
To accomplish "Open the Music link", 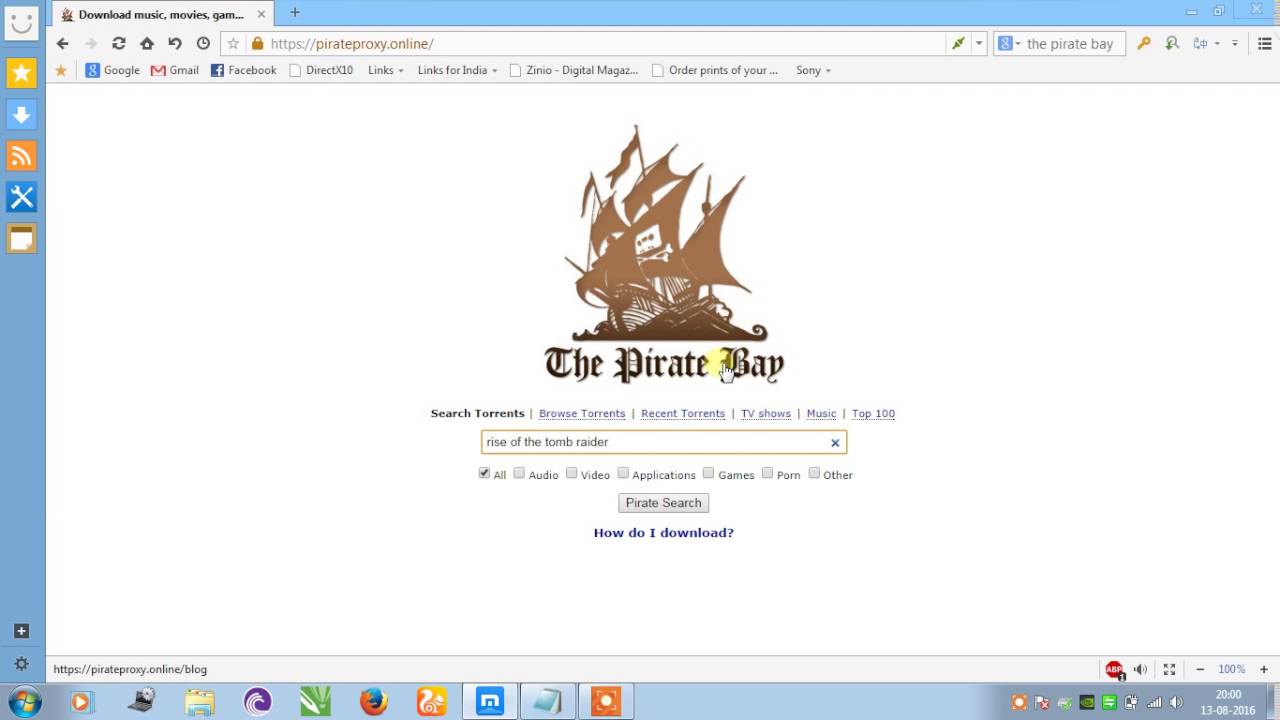I will click(x=821, y=414).
